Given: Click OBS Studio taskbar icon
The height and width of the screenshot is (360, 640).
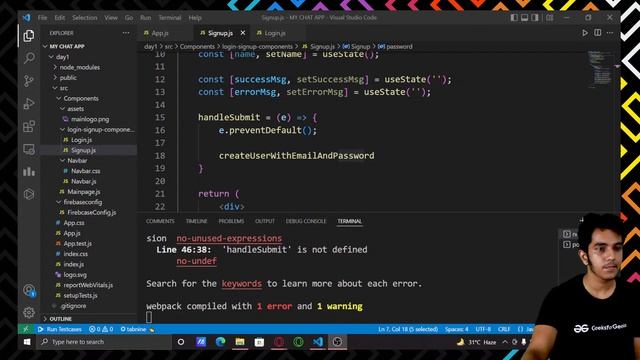Looking at the screenshot, I should click(337, 342).
